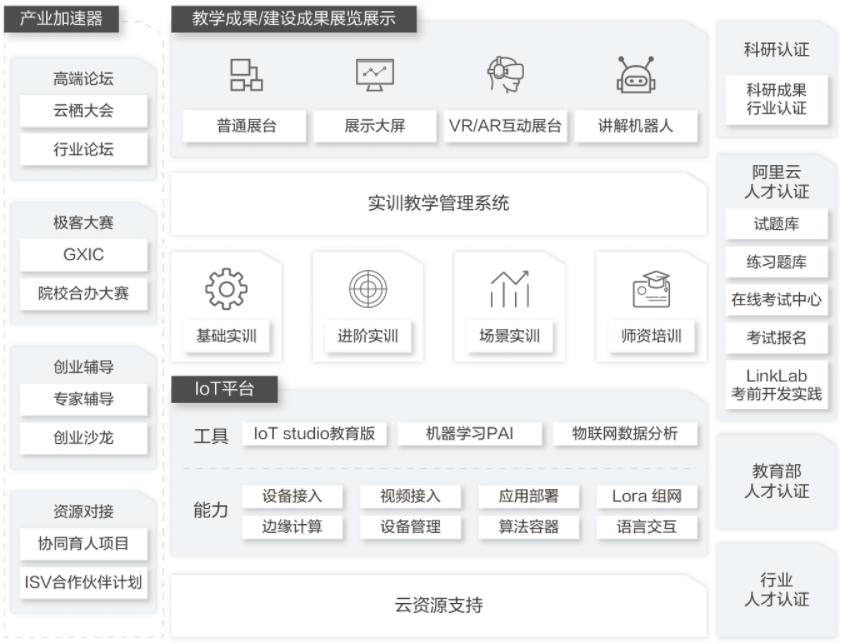Click the 阿里云人才认证 heading

pos(777,182)
